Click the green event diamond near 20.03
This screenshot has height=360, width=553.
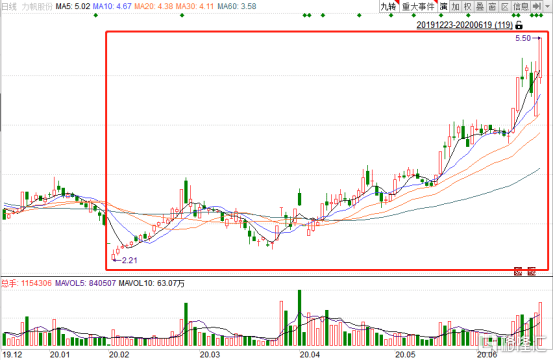point(182,15)
